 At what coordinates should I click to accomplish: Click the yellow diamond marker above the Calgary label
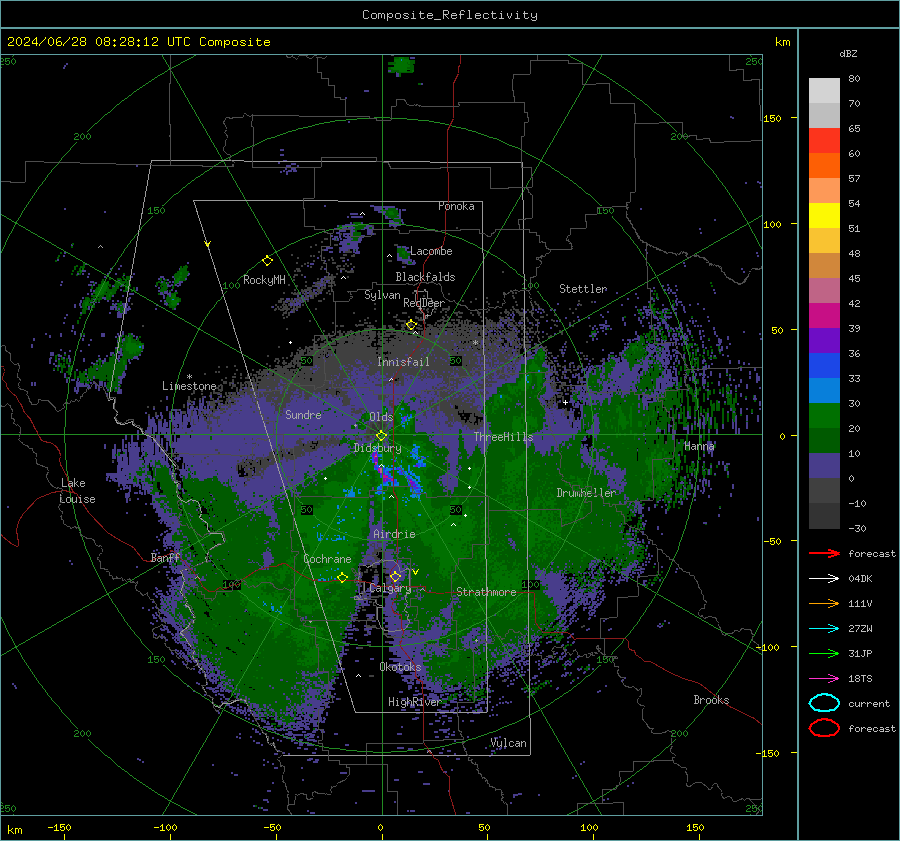point(395,576)
